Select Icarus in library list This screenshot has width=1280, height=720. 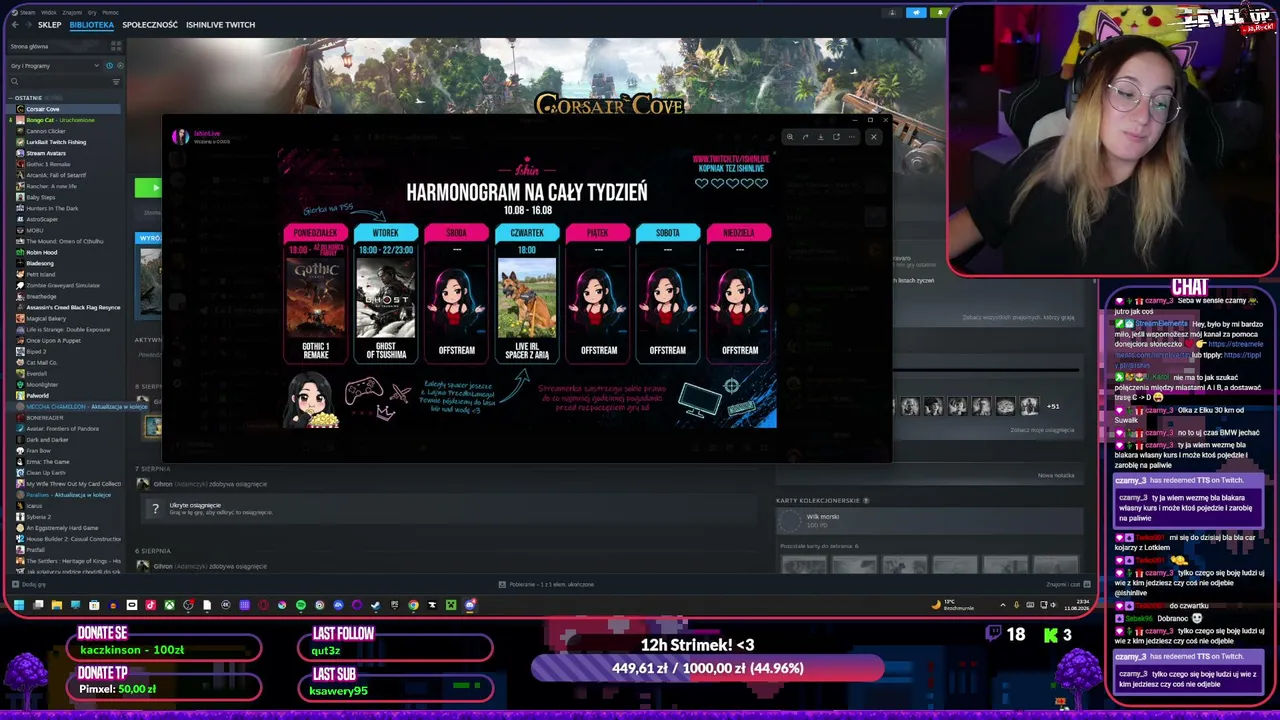64,506
